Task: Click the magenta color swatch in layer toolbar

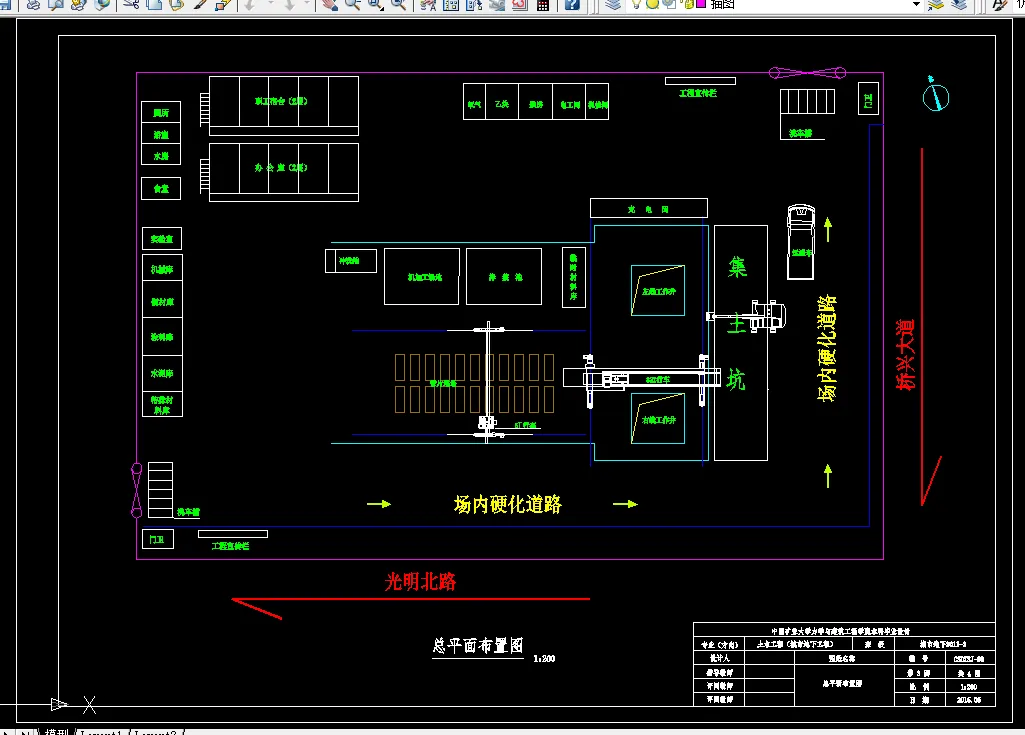Action: click(701, 7)
